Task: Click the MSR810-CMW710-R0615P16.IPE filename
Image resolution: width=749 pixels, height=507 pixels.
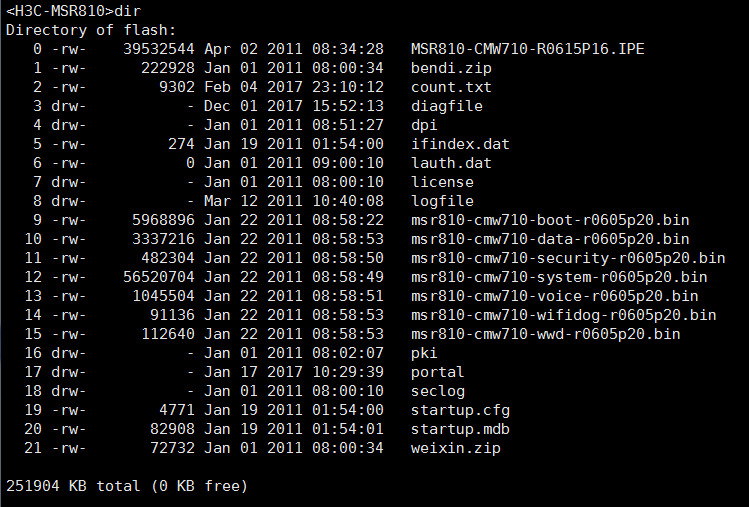Action: [527, 49]
